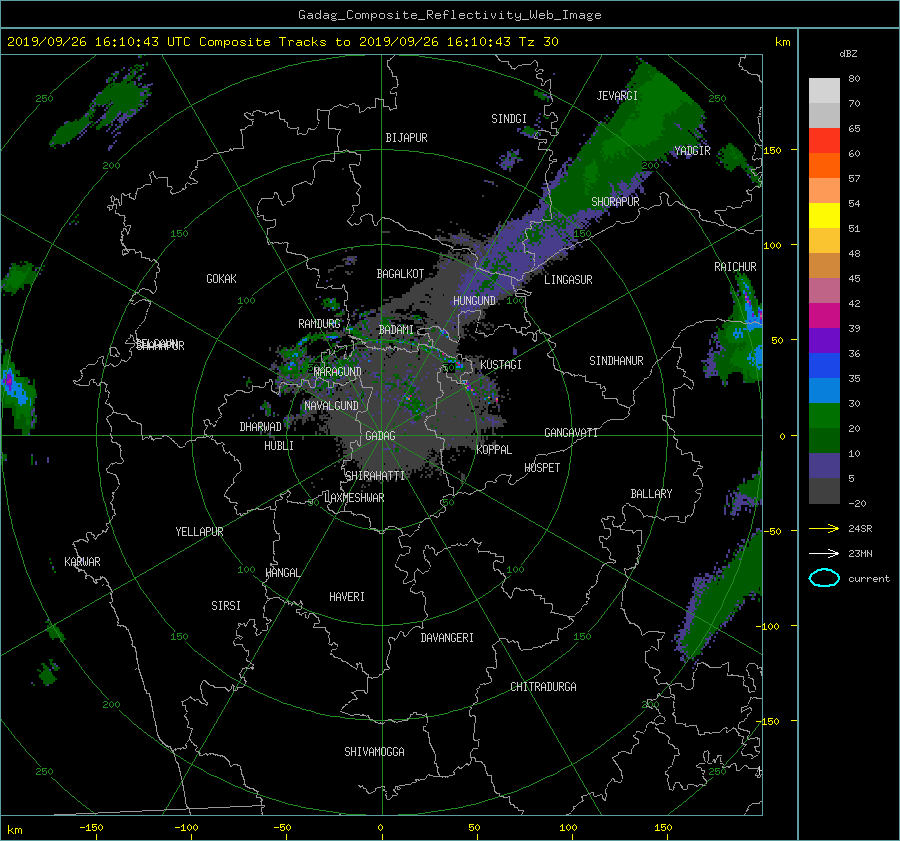Click the cyan ellipse 'current' legend icon

[x=824, y=578]
